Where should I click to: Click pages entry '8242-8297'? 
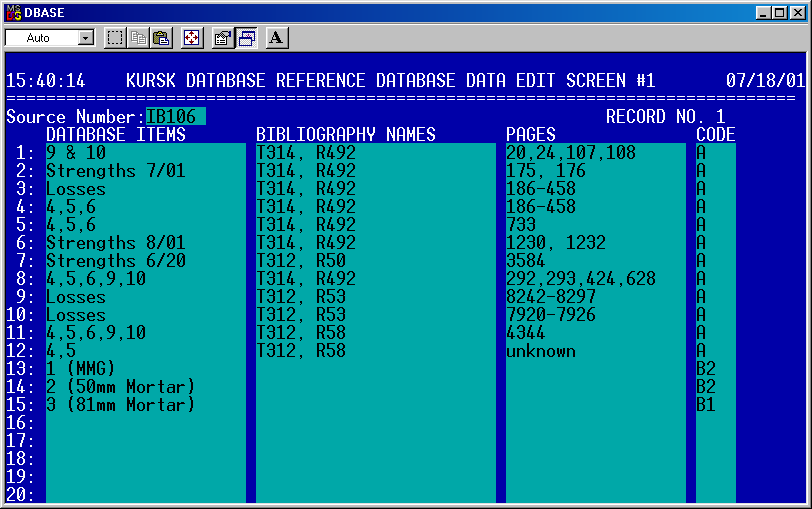(x=551, y=297)
